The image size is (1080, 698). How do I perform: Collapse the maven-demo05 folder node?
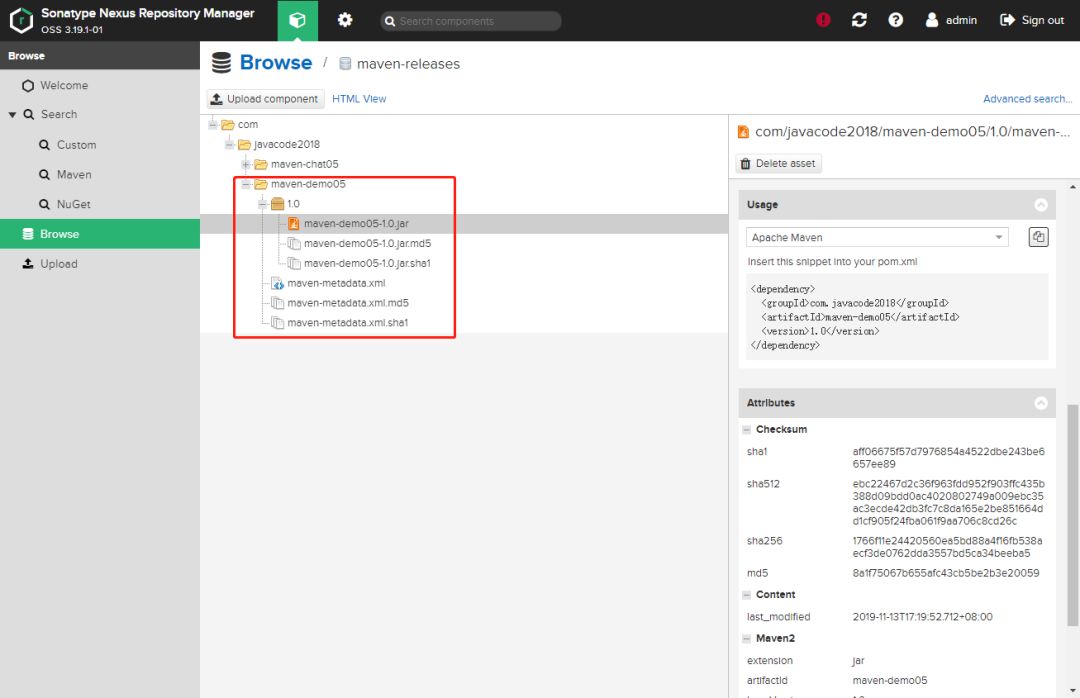(x=246, y=184)
